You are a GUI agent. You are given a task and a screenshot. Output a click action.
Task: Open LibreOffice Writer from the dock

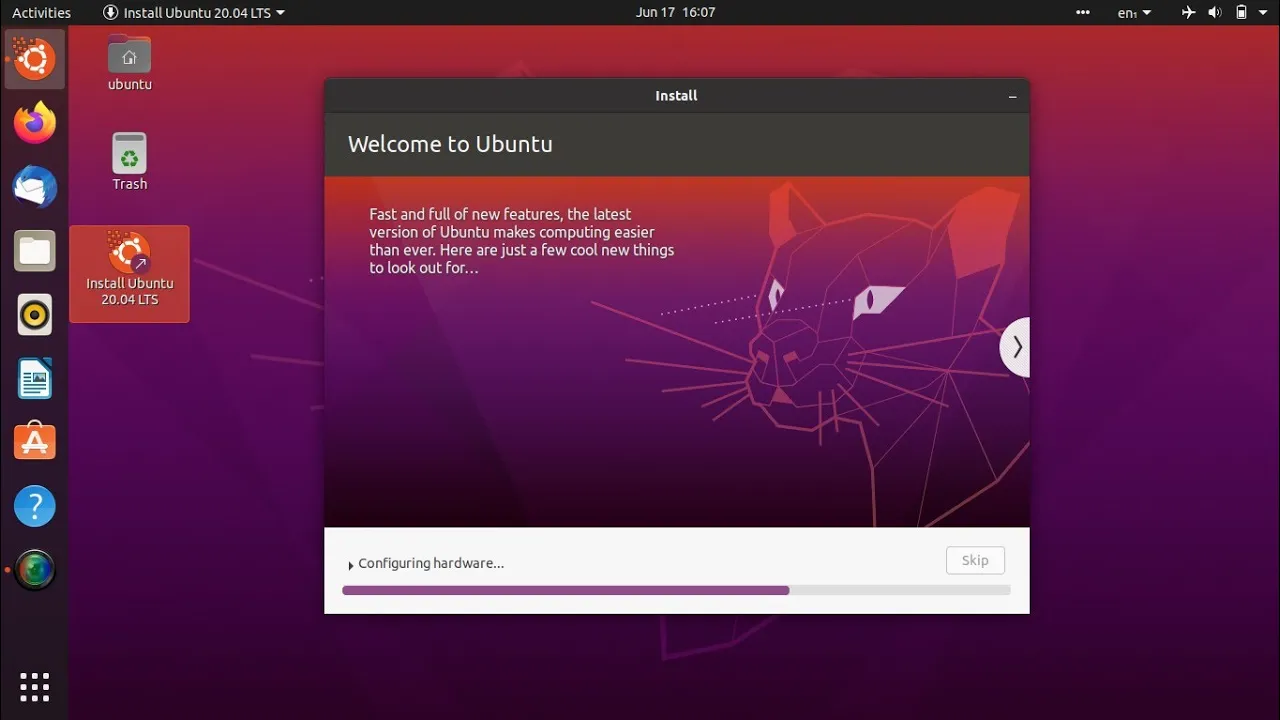click(x=35, y=379)
